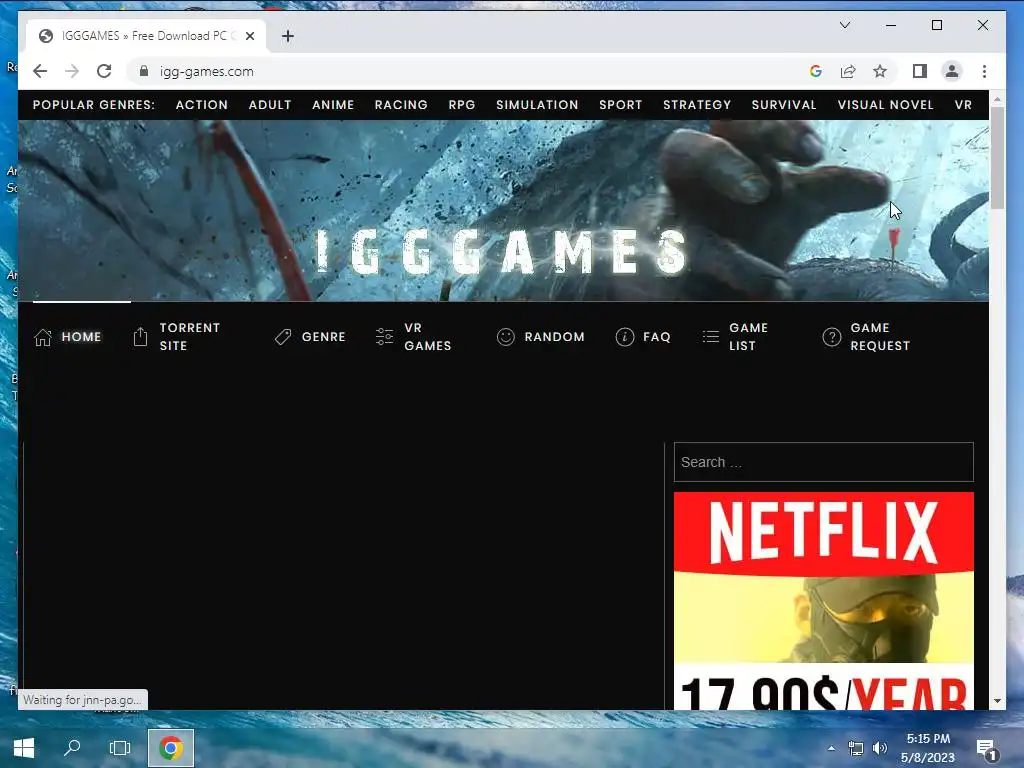This screenshot has width=1024, height=768.
Task: Click the Genre tag icon
Action: point(283,337)
